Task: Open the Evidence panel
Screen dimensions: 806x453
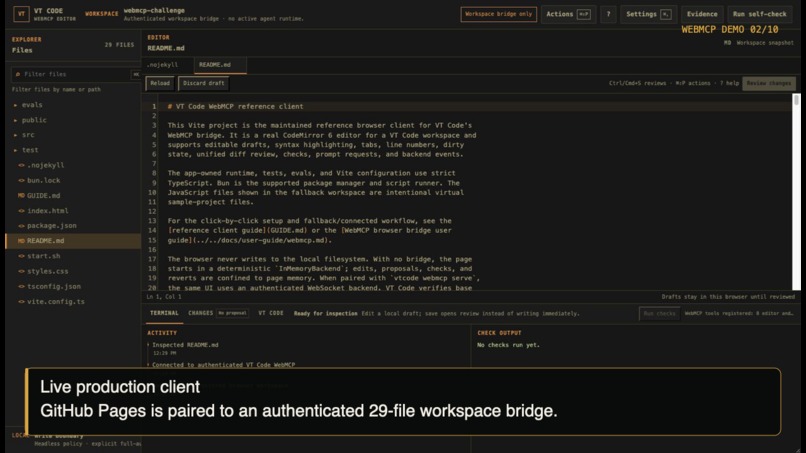Action: pyautogui.click(x=702, y=14)
